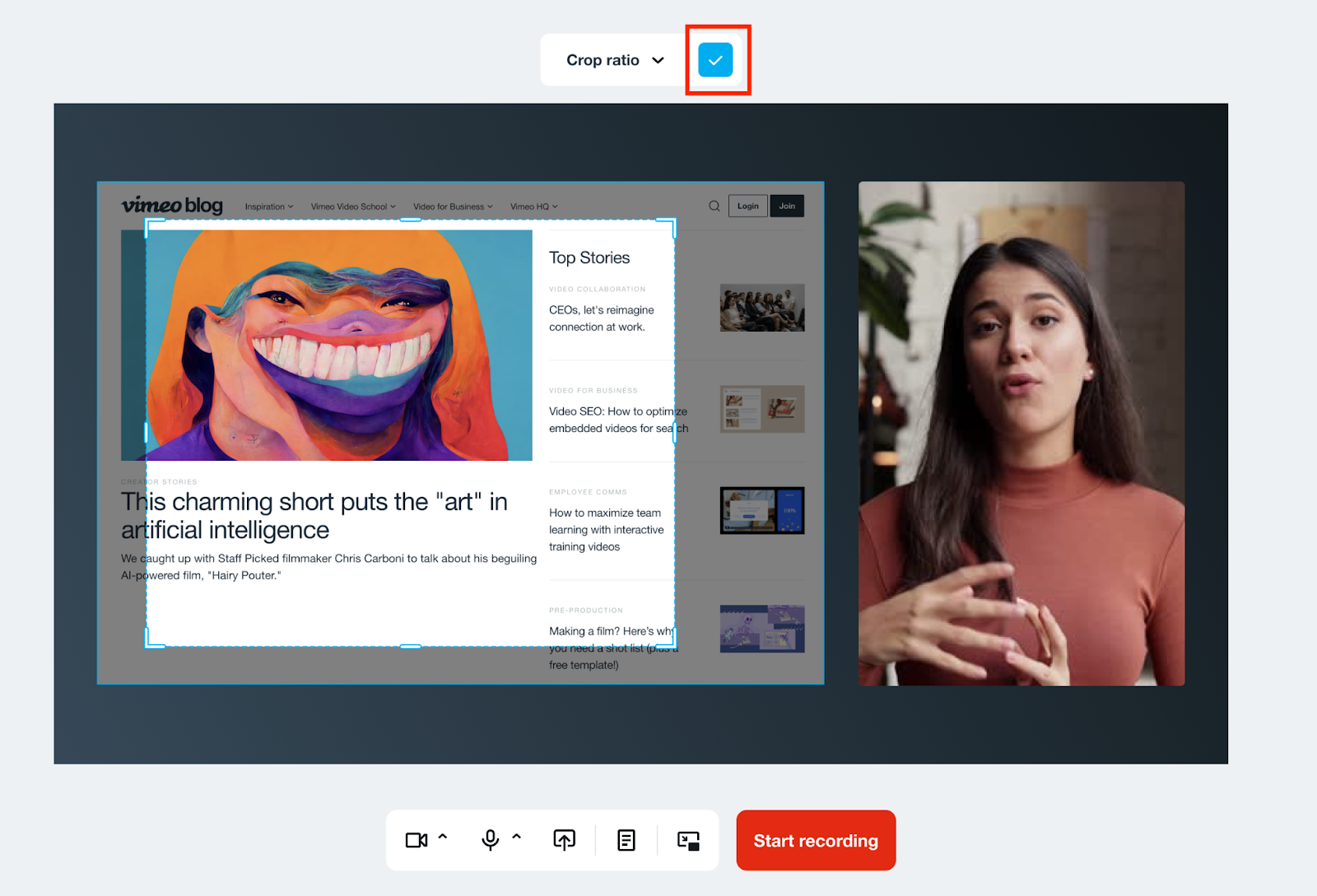
Task: Click the picture-in-picture layout icon
Action: coord(688,840)
